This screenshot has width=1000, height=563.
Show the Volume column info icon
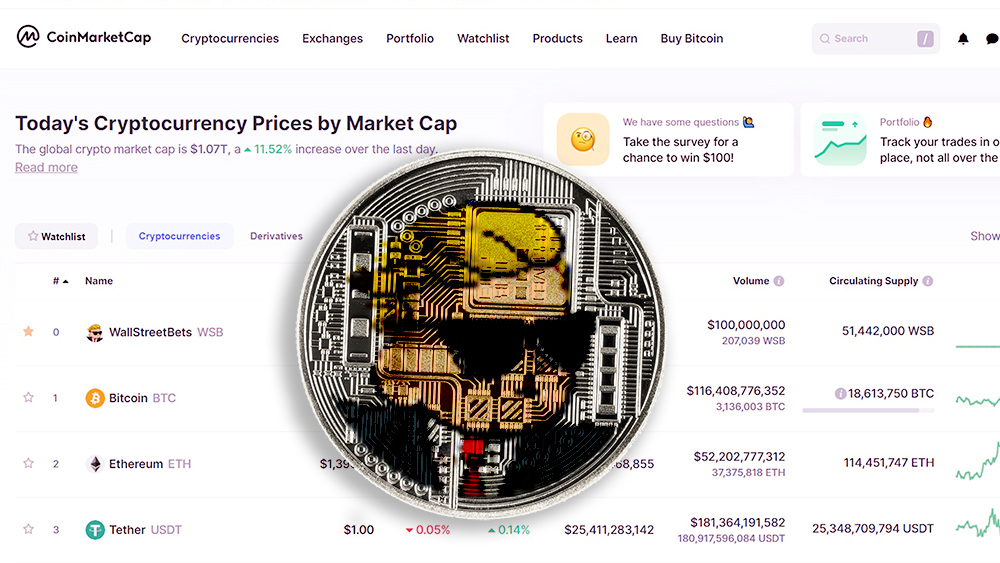coord(779,281)
